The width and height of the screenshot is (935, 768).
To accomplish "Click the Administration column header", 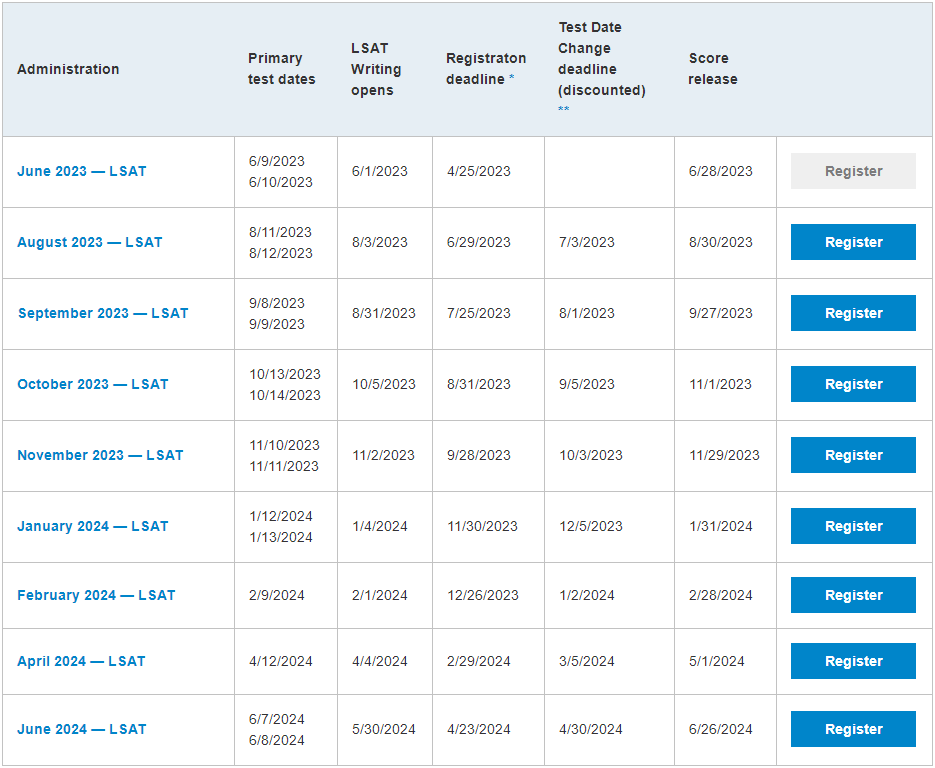I will [68, 69].
